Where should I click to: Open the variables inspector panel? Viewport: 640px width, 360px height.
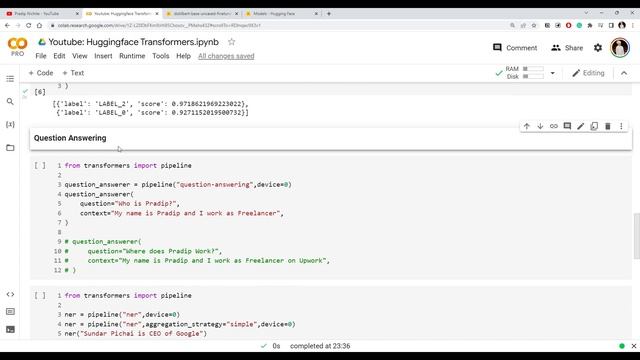(10, 124)
